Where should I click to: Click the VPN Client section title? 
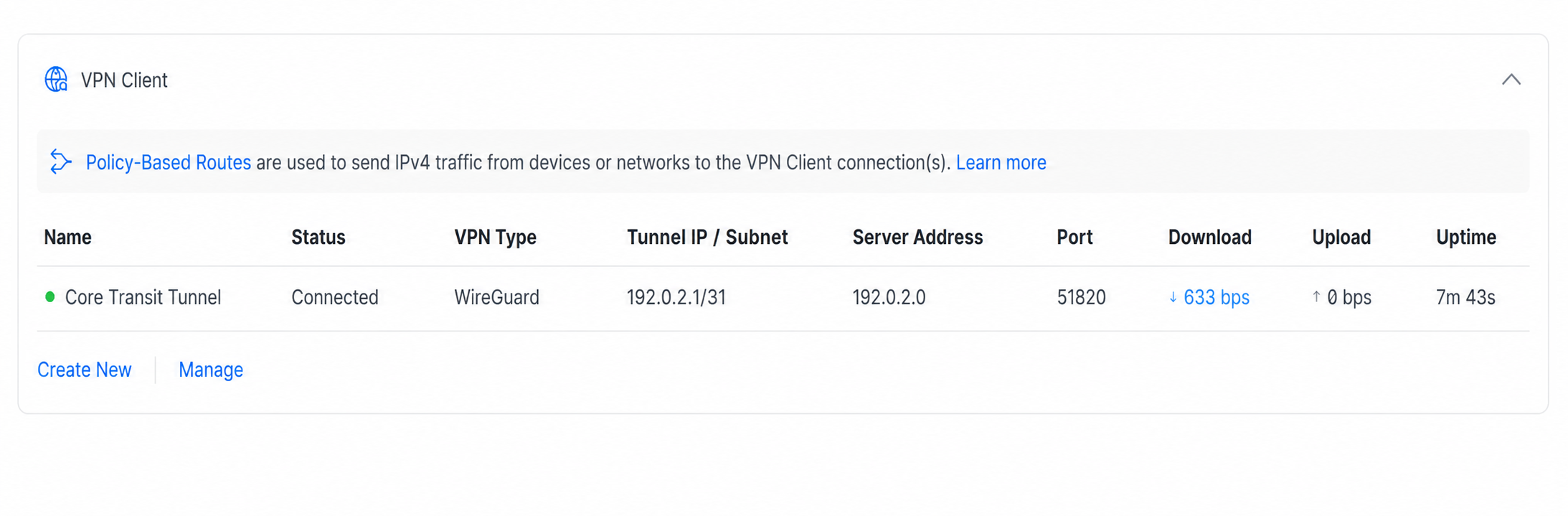[124, 80]
